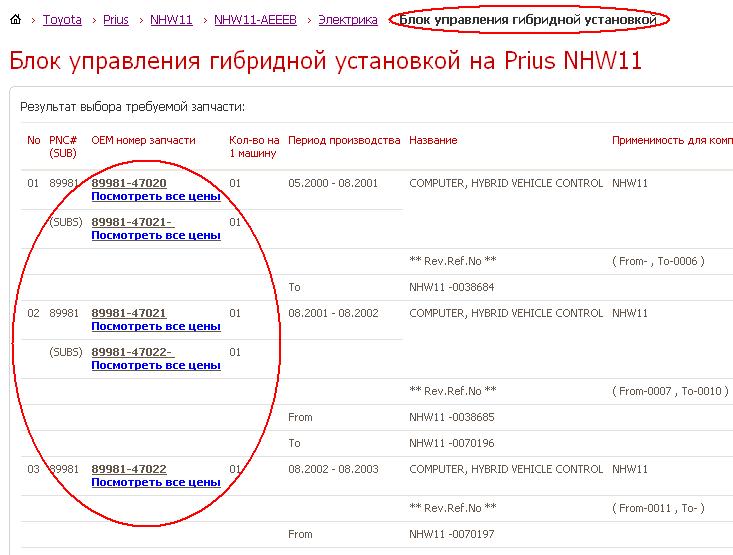Screen dimensions: 733x555
Task: View all prices for row 02 substitute part
Action: (x=155, y=365)
